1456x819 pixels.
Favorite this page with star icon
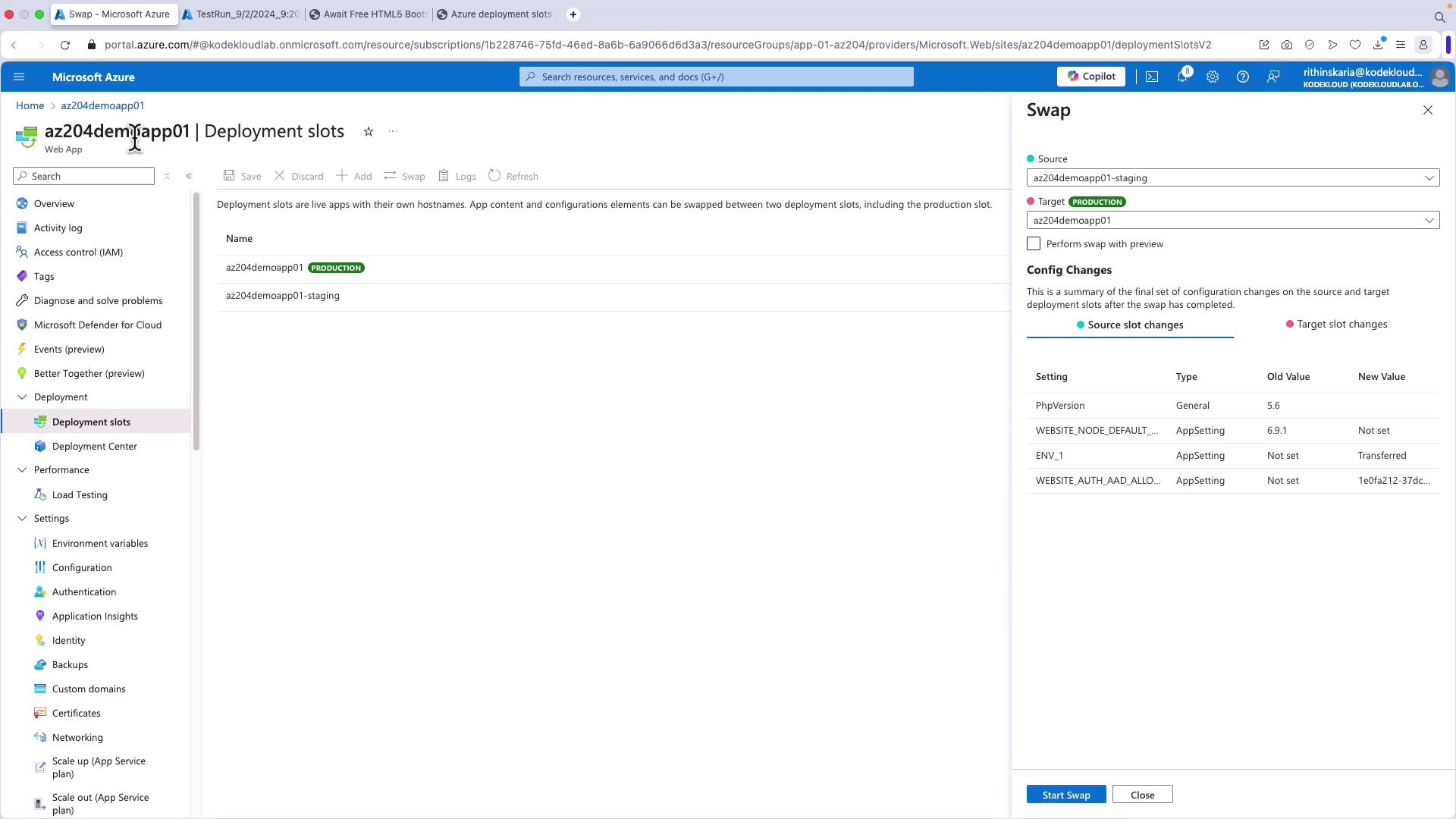pyautogui.click(x=369, y=132)
